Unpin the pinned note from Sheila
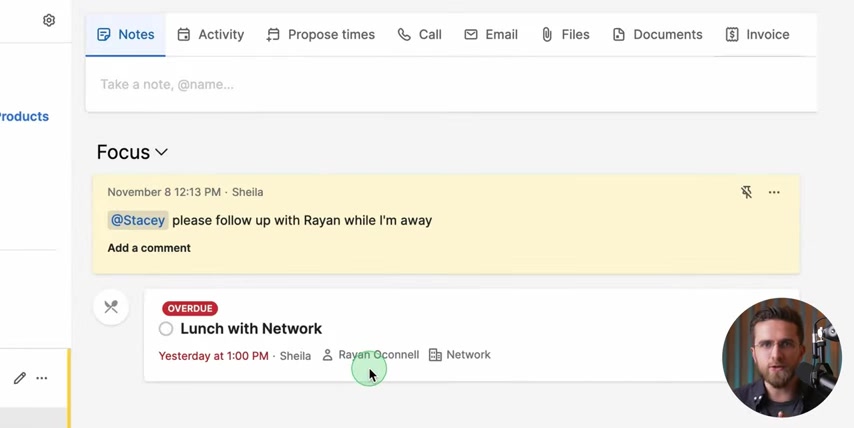854x428 pixels. point(746,192)
